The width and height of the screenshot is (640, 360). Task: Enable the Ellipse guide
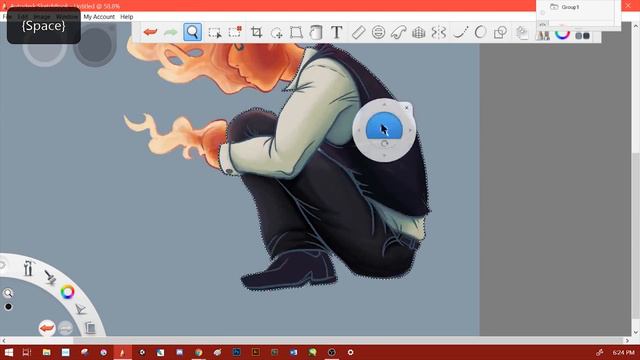coord(378,32)
